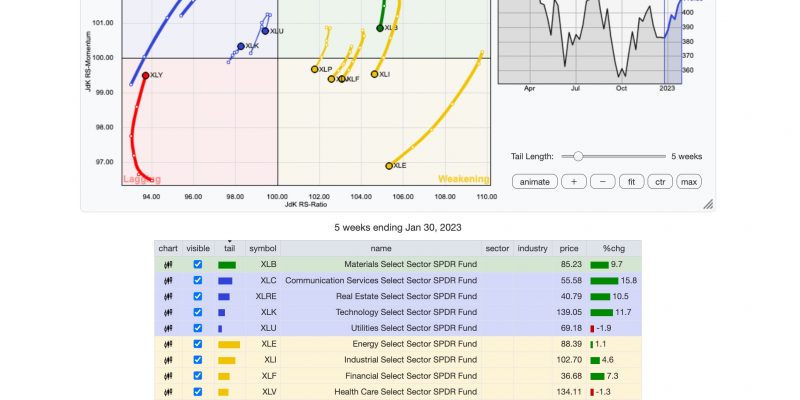Select XLI data point on chart
Image resolution: width=800 pixels, height=400 pixels.
pyautogui.click(x=374, y=74)
